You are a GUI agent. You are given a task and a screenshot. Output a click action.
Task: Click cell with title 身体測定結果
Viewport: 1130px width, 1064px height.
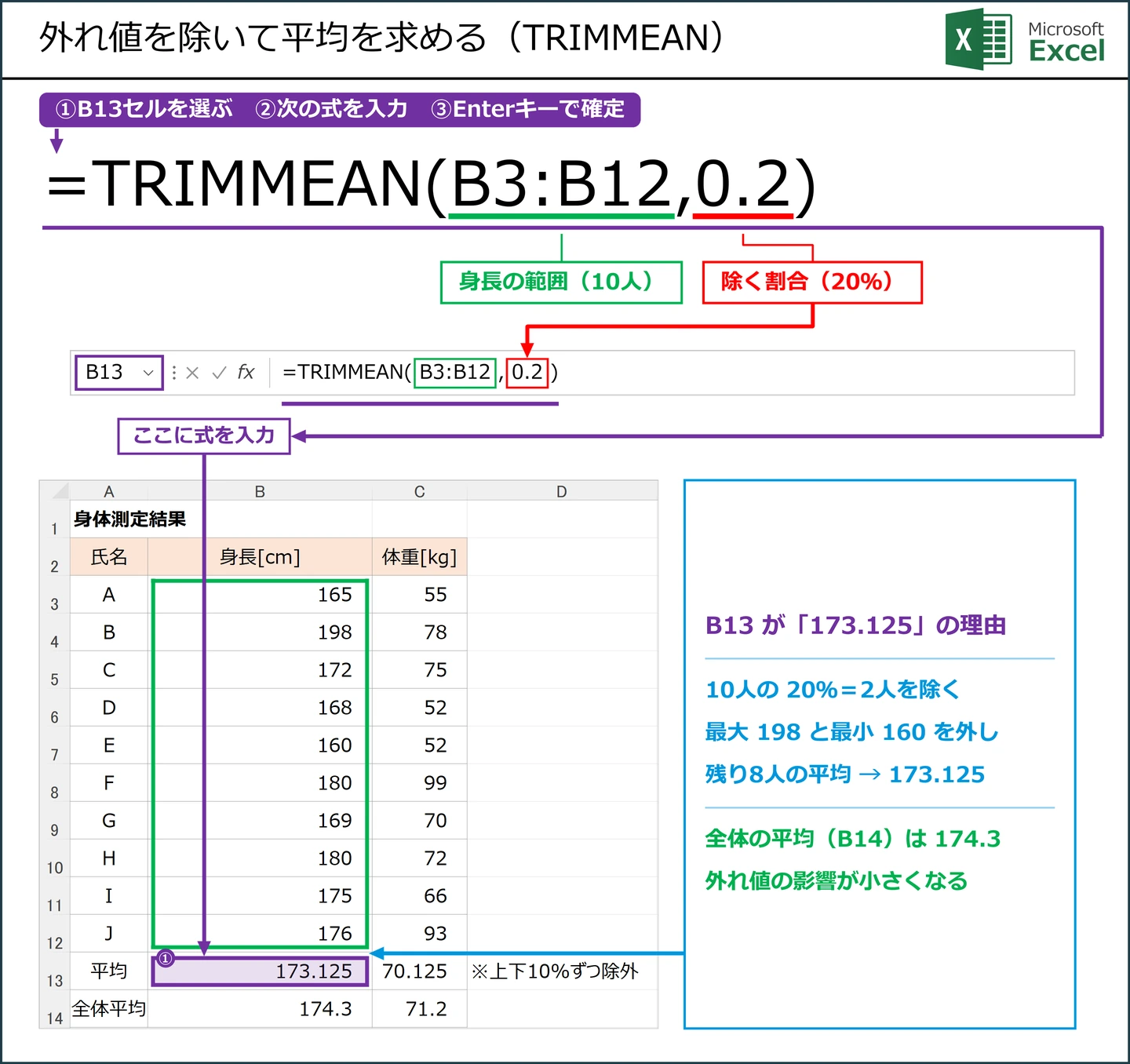[x=129, y=519]
